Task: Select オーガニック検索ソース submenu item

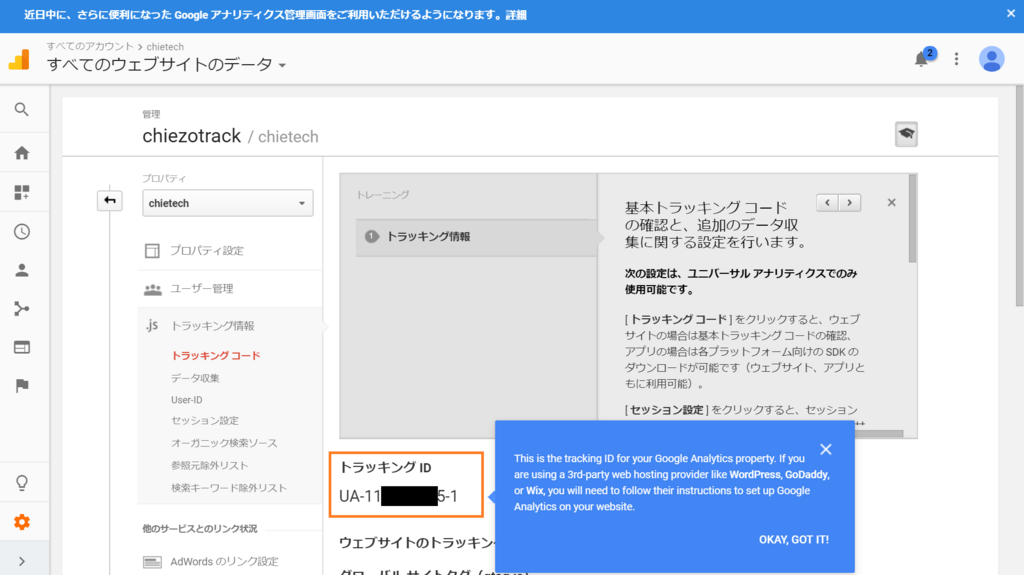Action: point(224,442)
